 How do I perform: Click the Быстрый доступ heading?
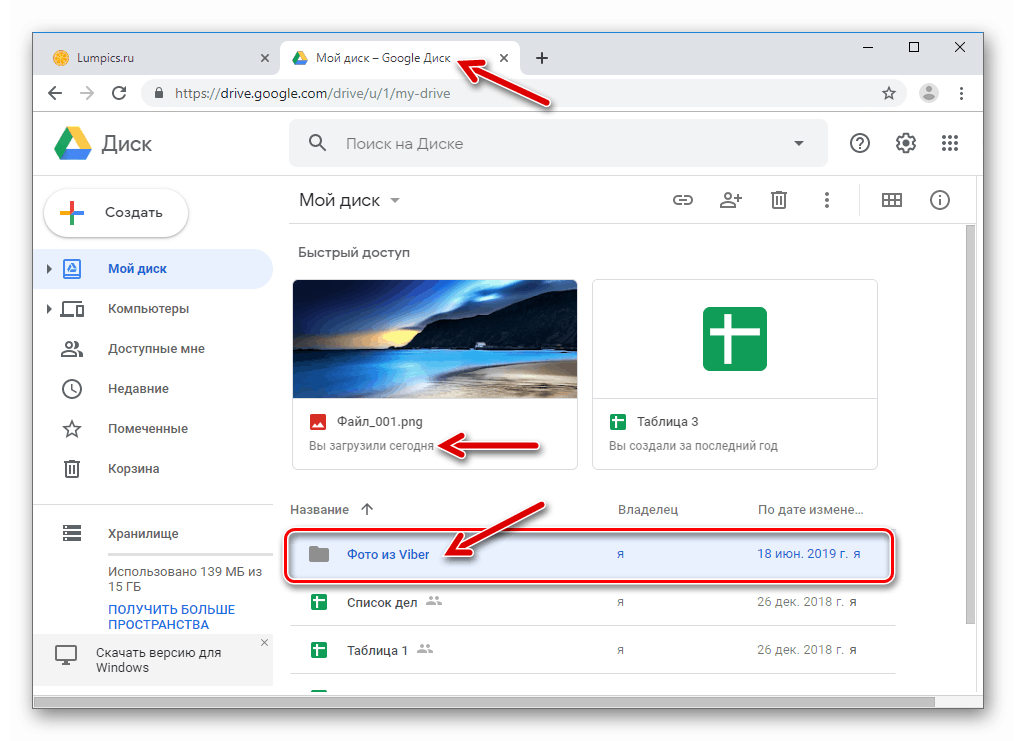[x=354, y=253]
